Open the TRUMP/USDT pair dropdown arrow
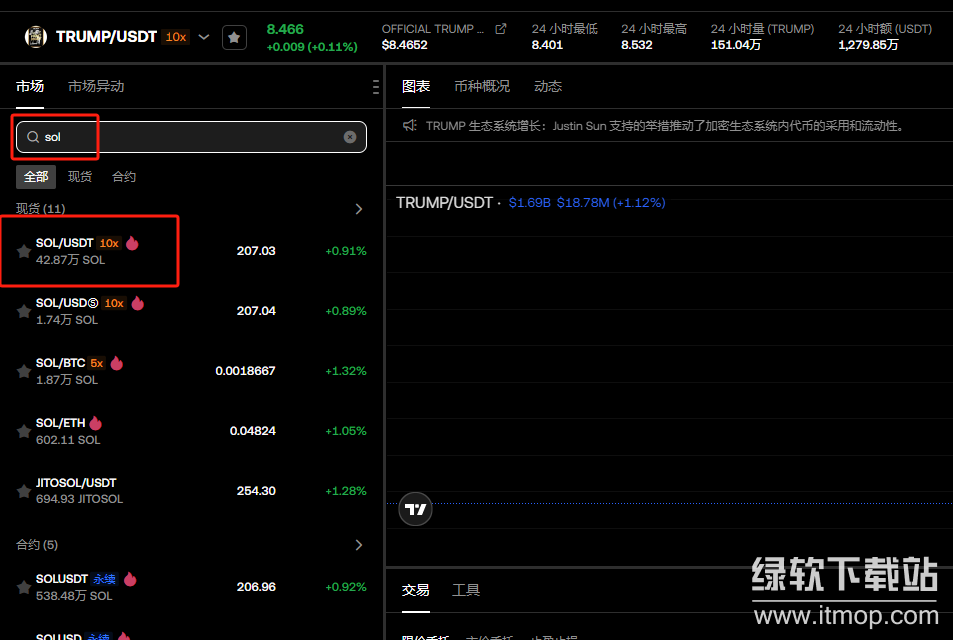The width and height of the screenshot is (953, 640). [204, 37]
